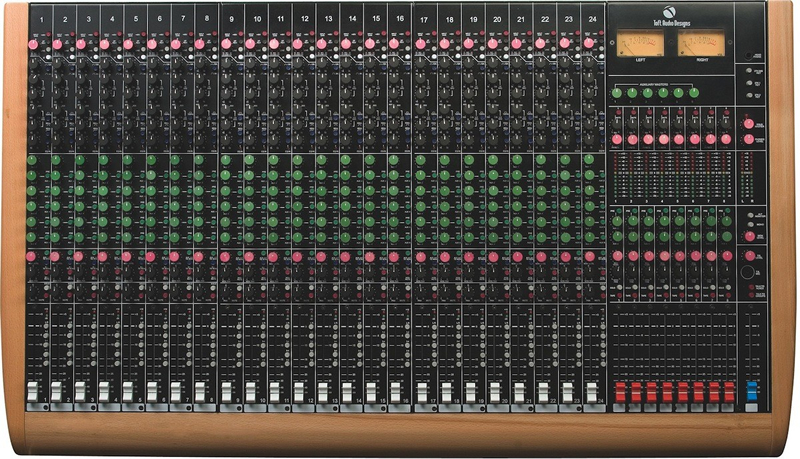This screenshot has height=459, width=800.
Task: Click the blue master fader cap
Action: coord(752,392)
